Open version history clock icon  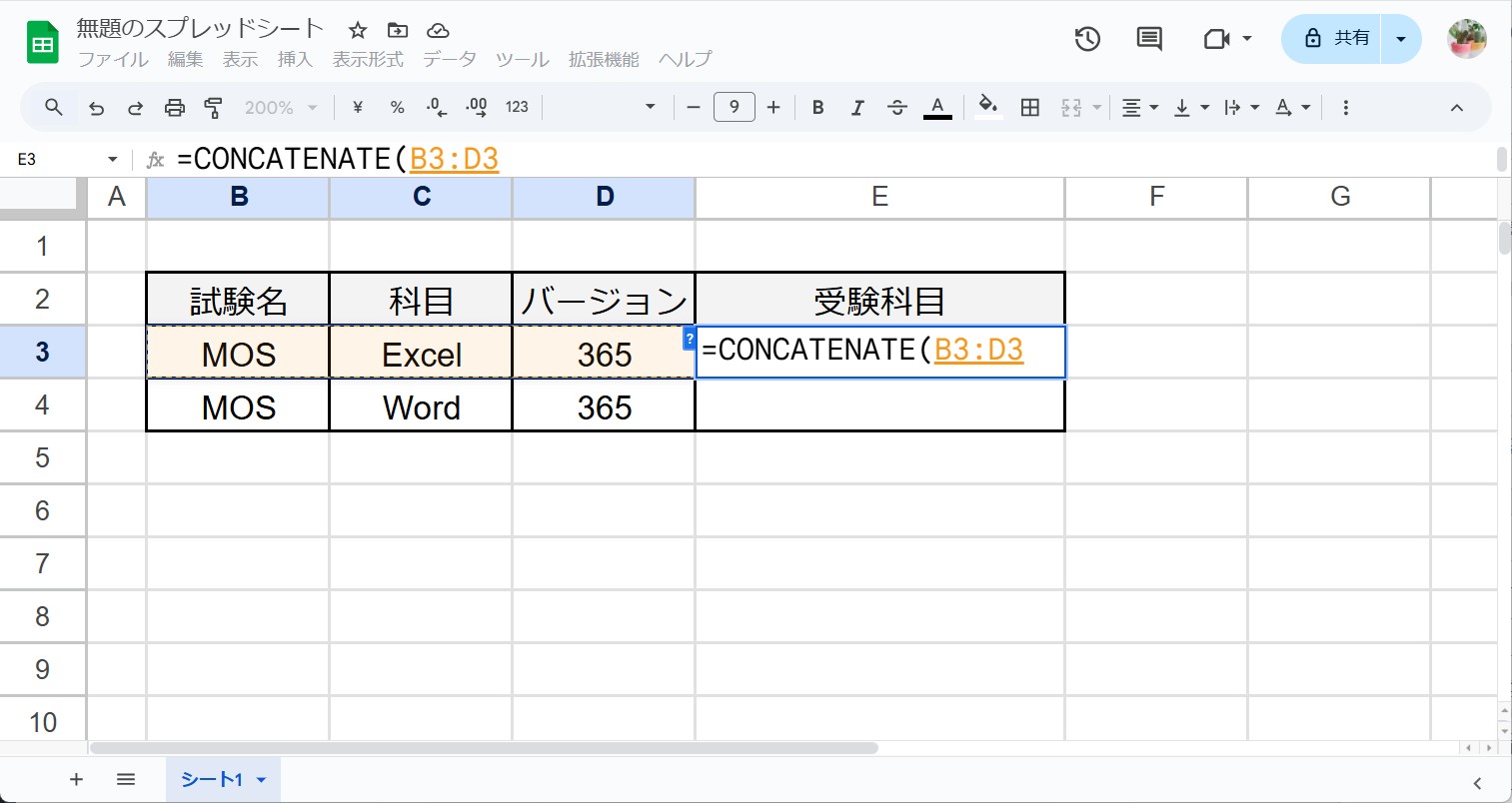[1087, 39]
